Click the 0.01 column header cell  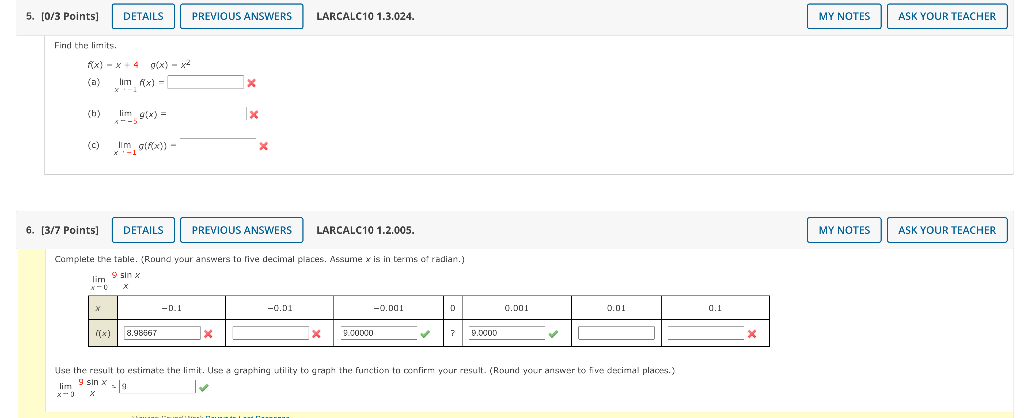tap(616, 308)
